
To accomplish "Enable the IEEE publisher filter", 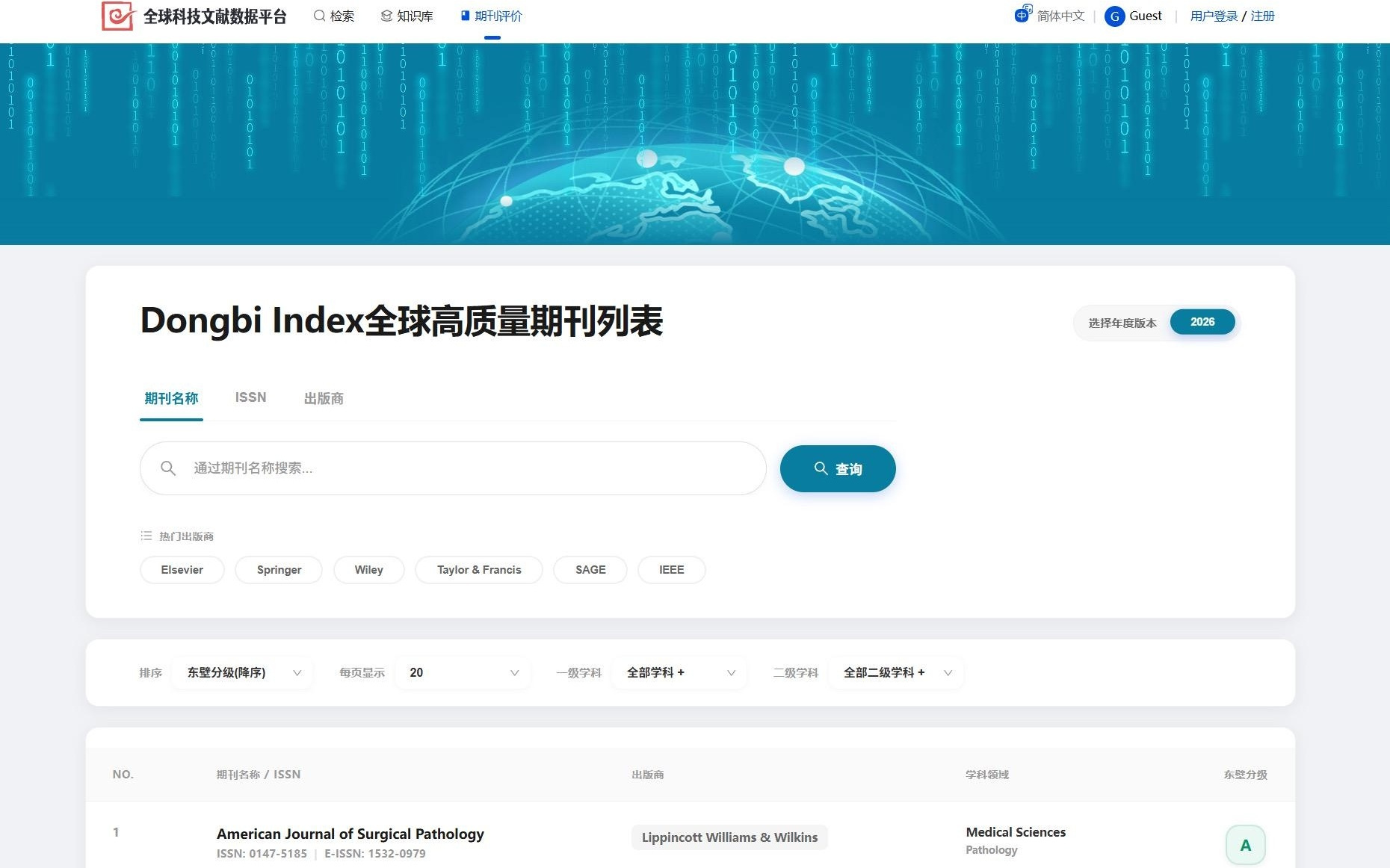I will [x=670, y=569].
